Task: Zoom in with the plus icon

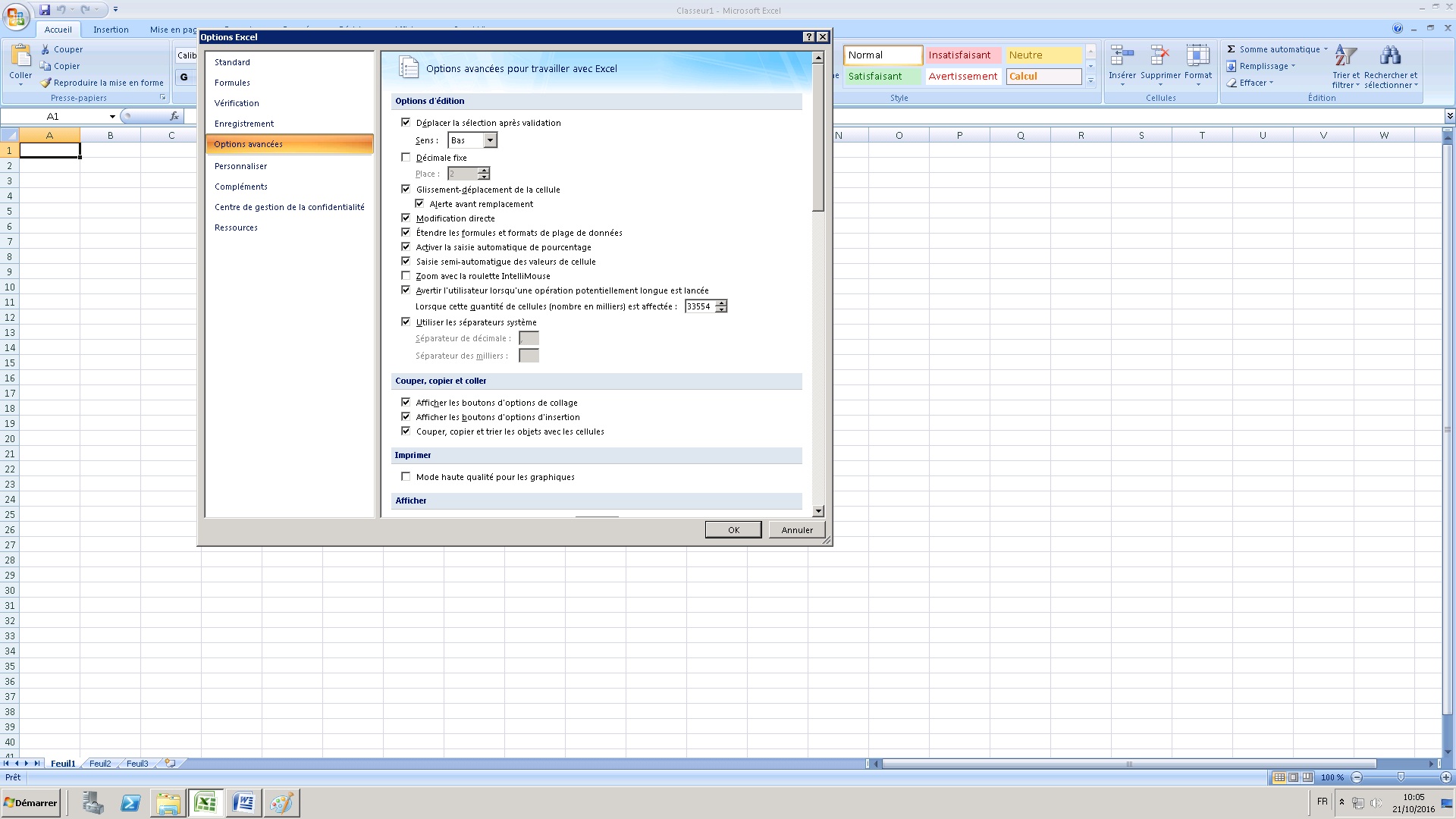Action: pos(1446,777)
